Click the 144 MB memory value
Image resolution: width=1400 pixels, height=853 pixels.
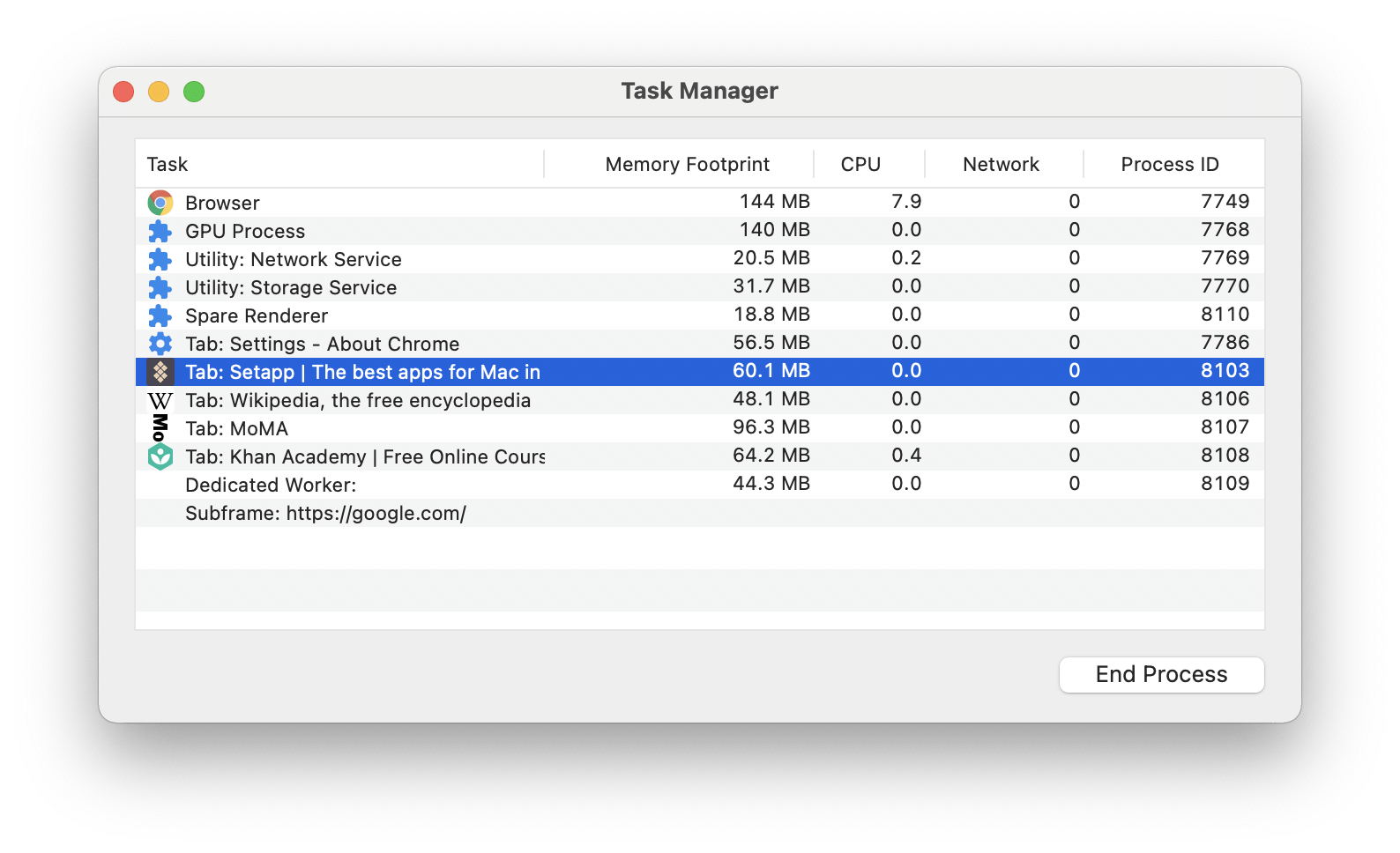(775, 201)
